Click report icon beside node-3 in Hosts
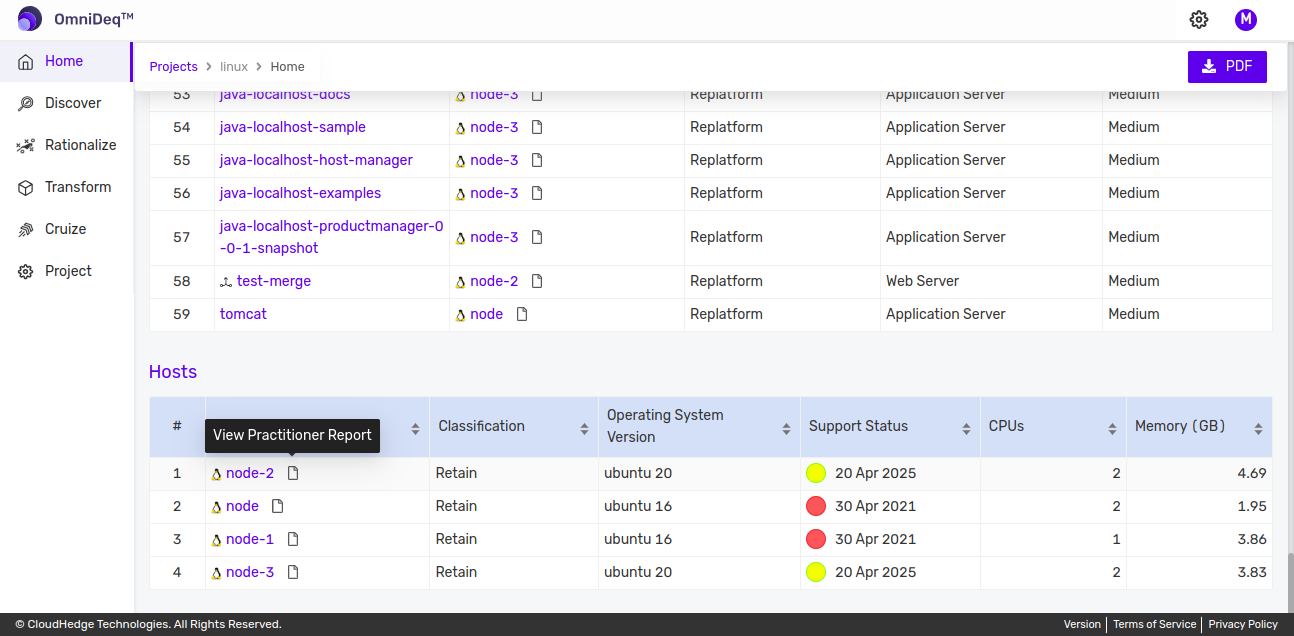Image resolution: width=1294 pixels, height=636 pixels. pos(293,572)
